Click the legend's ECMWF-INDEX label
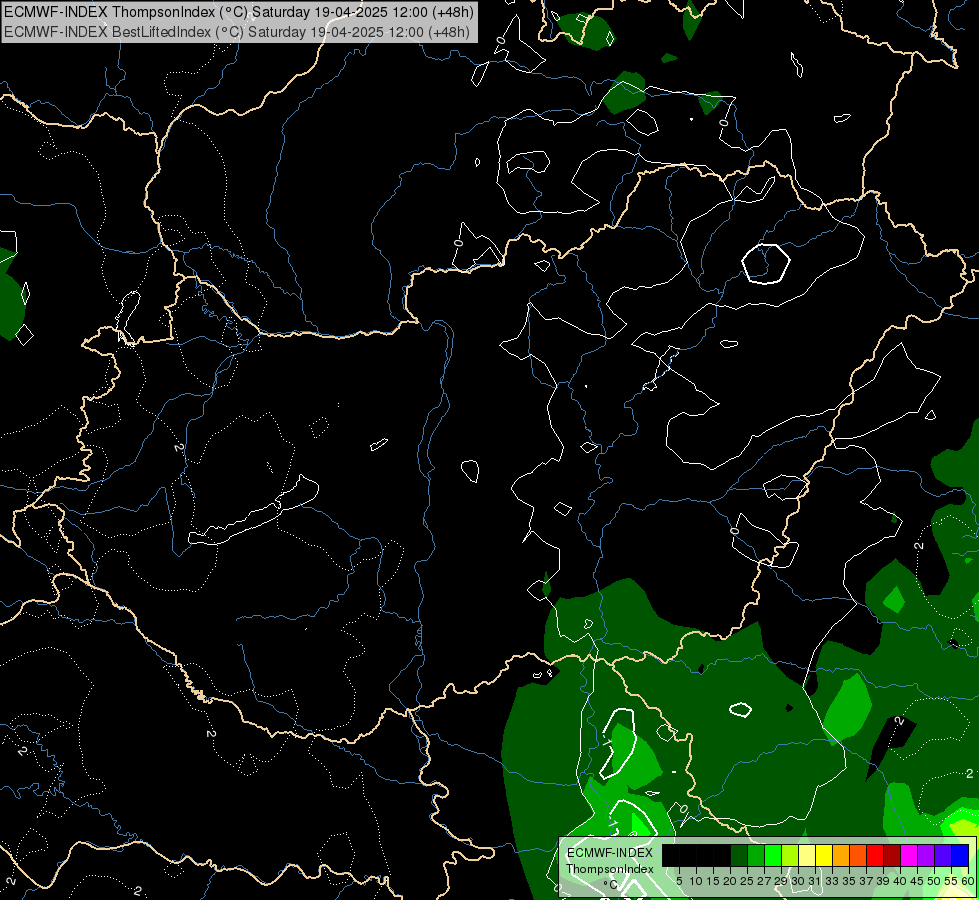 610,853
